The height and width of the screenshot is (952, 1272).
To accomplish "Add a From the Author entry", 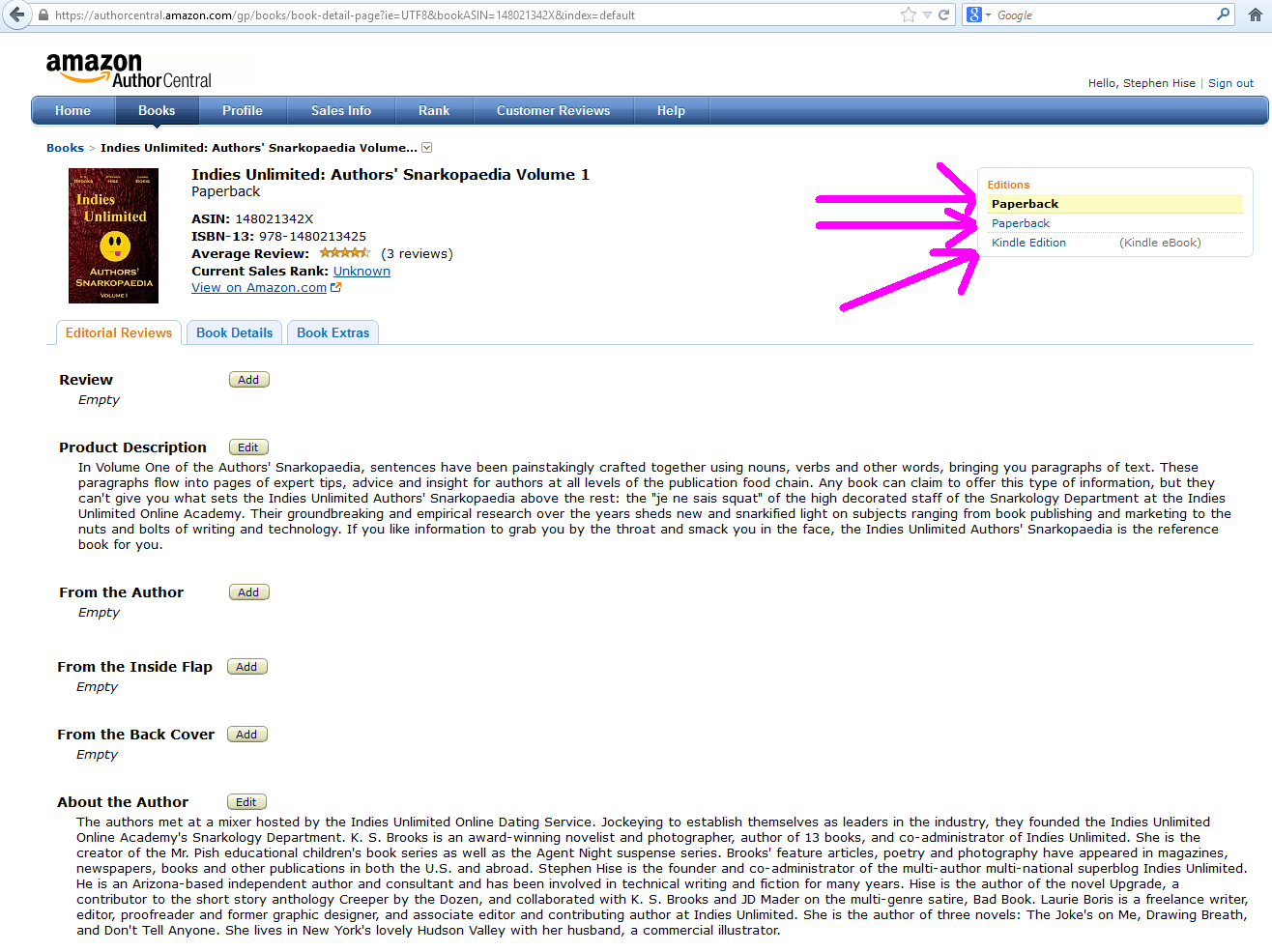I will click(248, 592).
